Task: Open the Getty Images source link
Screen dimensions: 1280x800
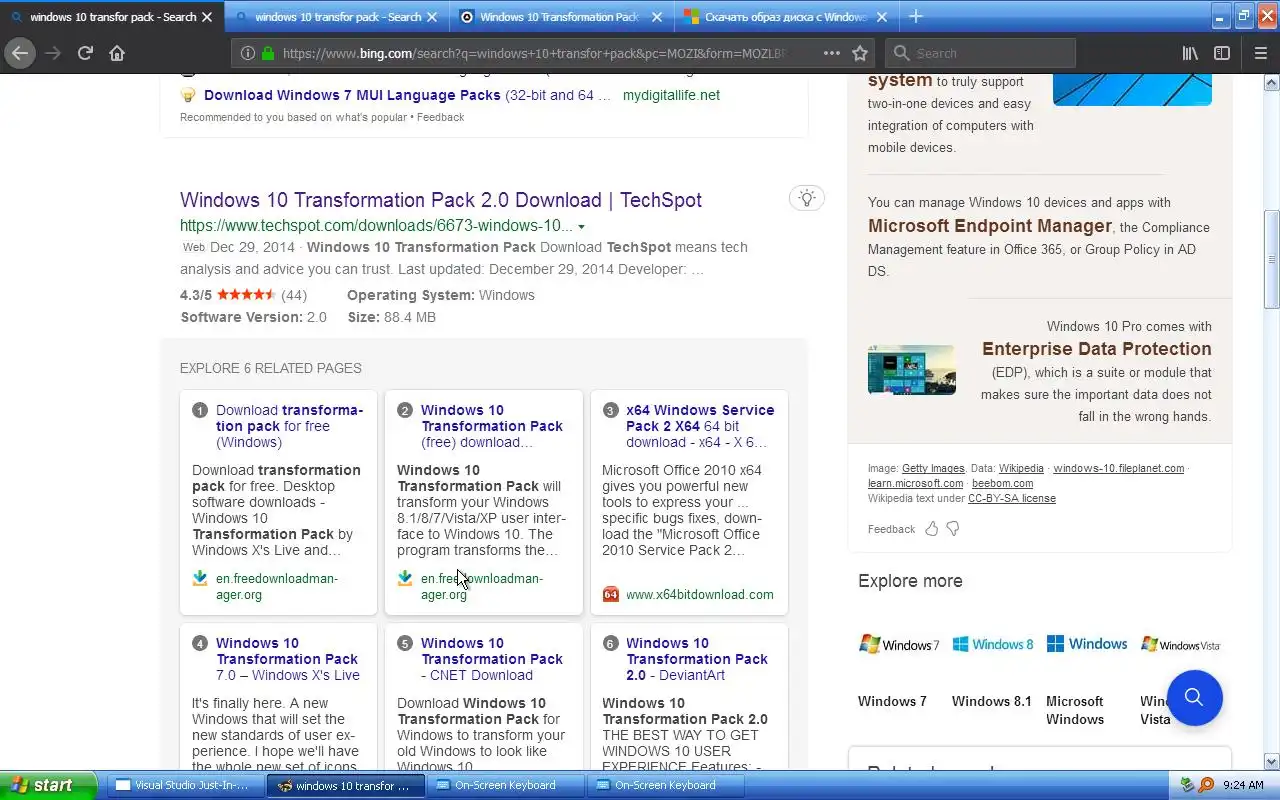Action: click(x=933, y=468)
